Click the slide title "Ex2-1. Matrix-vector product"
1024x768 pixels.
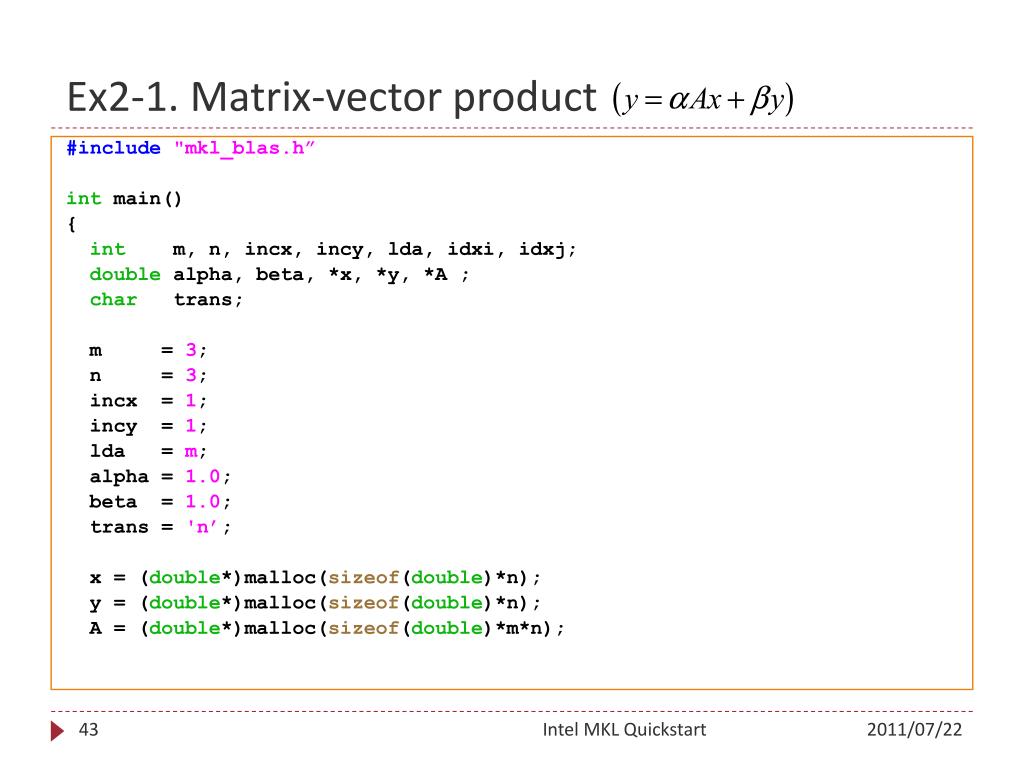coord(332,98)
